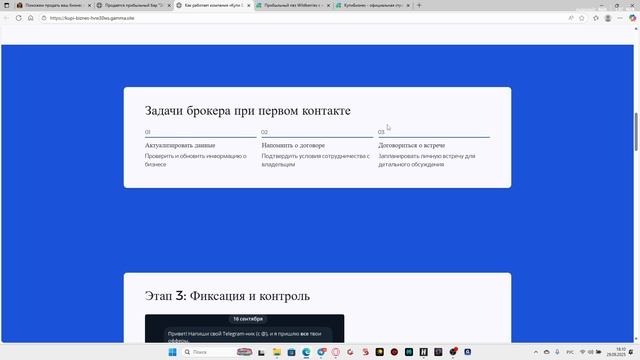Open the Favorites list icon
This screenshot has height=360, width=640.
pyautogui.click(x=596, y=18)
